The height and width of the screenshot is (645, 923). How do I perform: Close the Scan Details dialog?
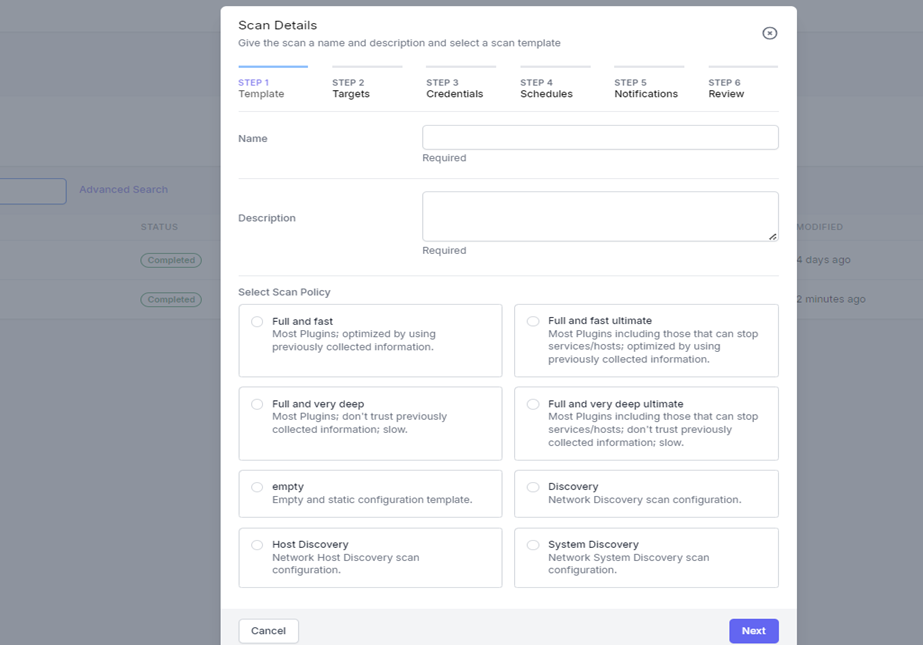[769, 33]
